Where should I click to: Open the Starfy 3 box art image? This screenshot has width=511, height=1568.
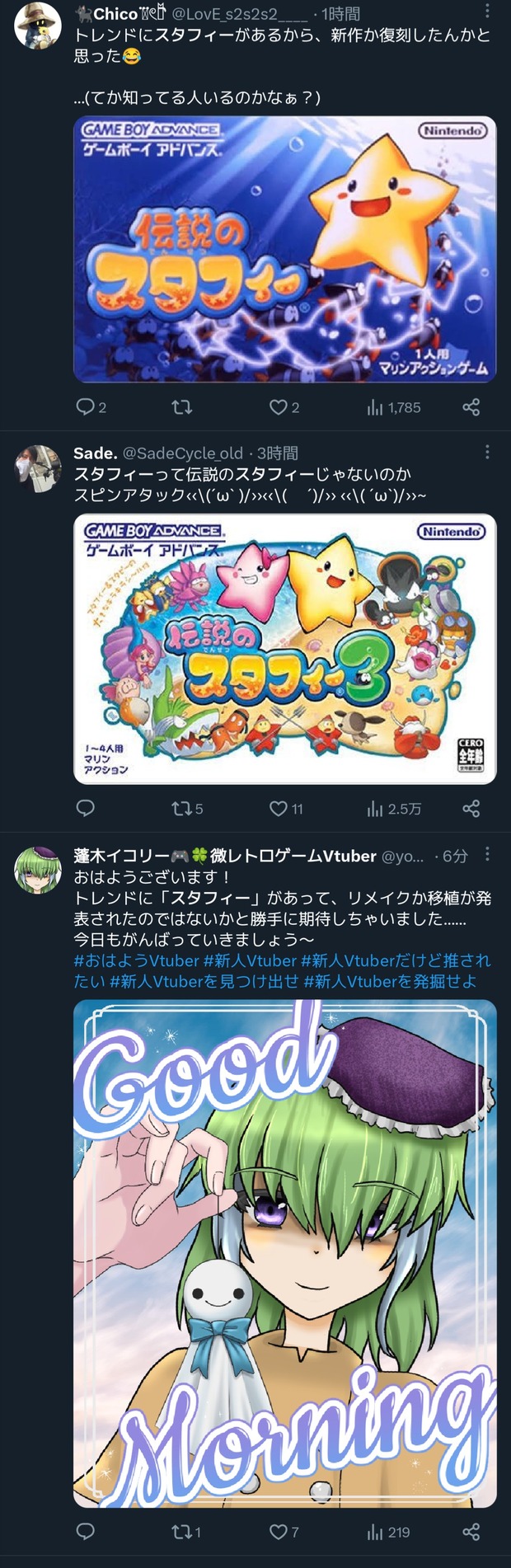[x=285, y=649]
